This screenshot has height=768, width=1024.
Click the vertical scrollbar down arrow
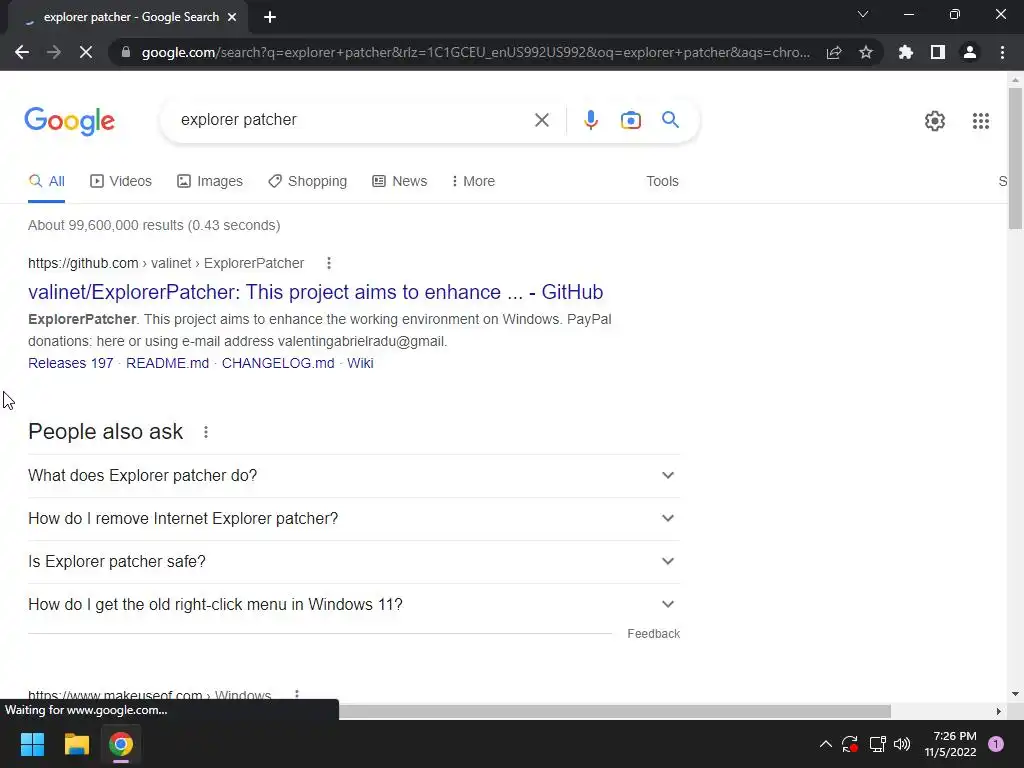(1015, 694)
